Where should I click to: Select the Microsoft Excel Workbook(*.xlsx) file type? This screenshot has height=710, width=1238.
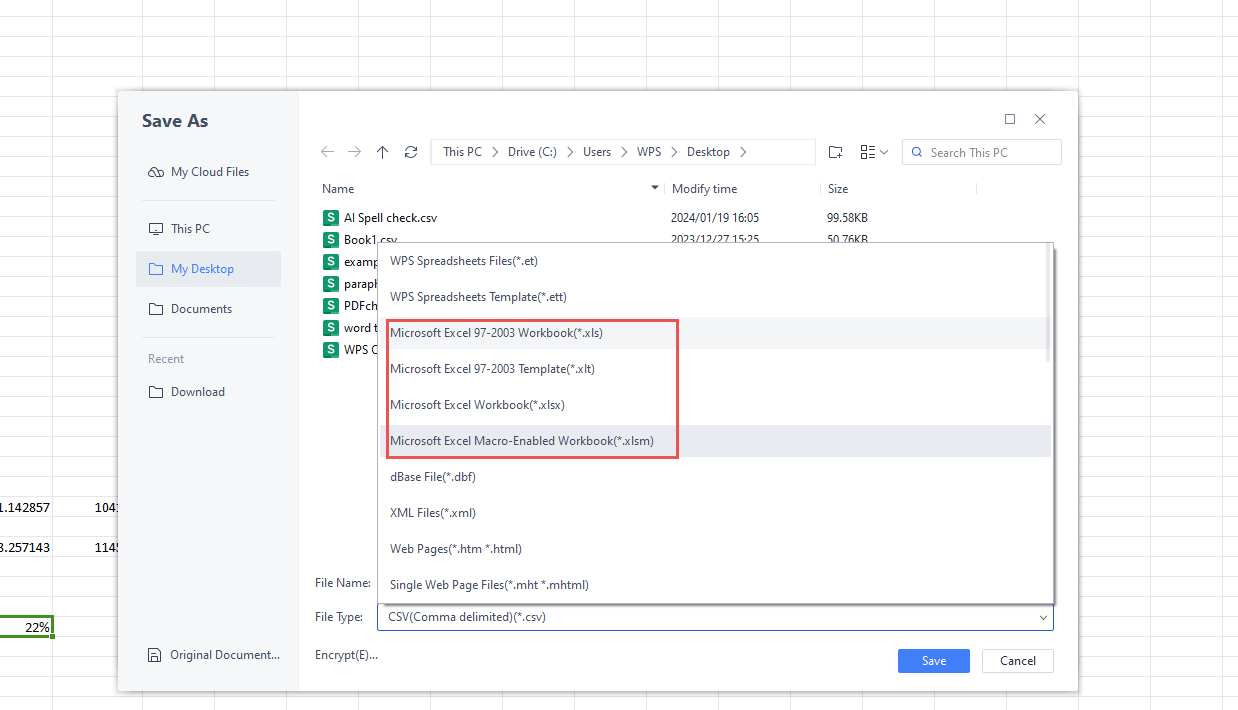pos(477,404)
